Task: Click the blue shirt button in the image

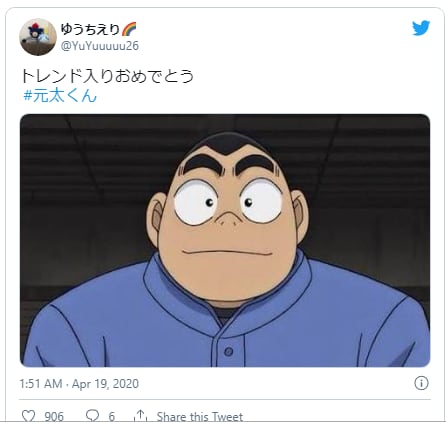Action: (x=229, y=351)
